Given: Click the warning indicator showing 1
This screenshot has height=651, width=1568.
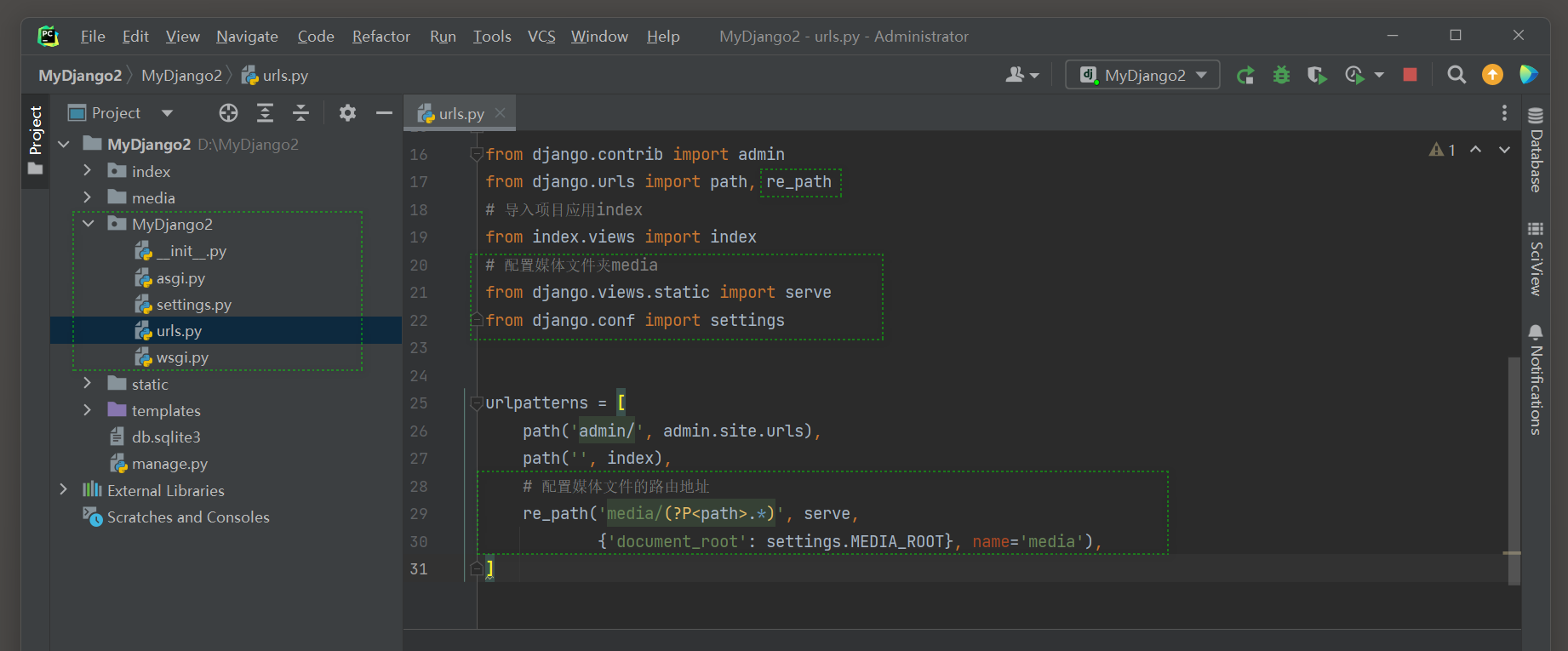Looking at the screenshot, I should (x=1442, y=150).
